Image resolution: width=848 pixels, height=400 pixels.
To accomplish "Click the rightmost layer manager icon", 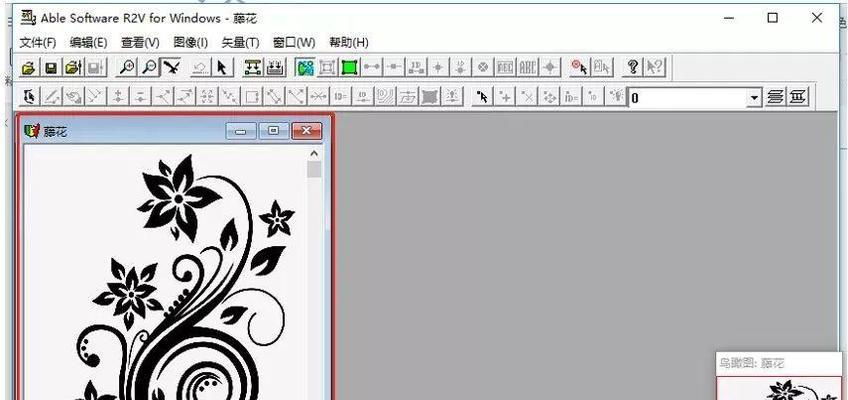I will click(x=797, y=97).
